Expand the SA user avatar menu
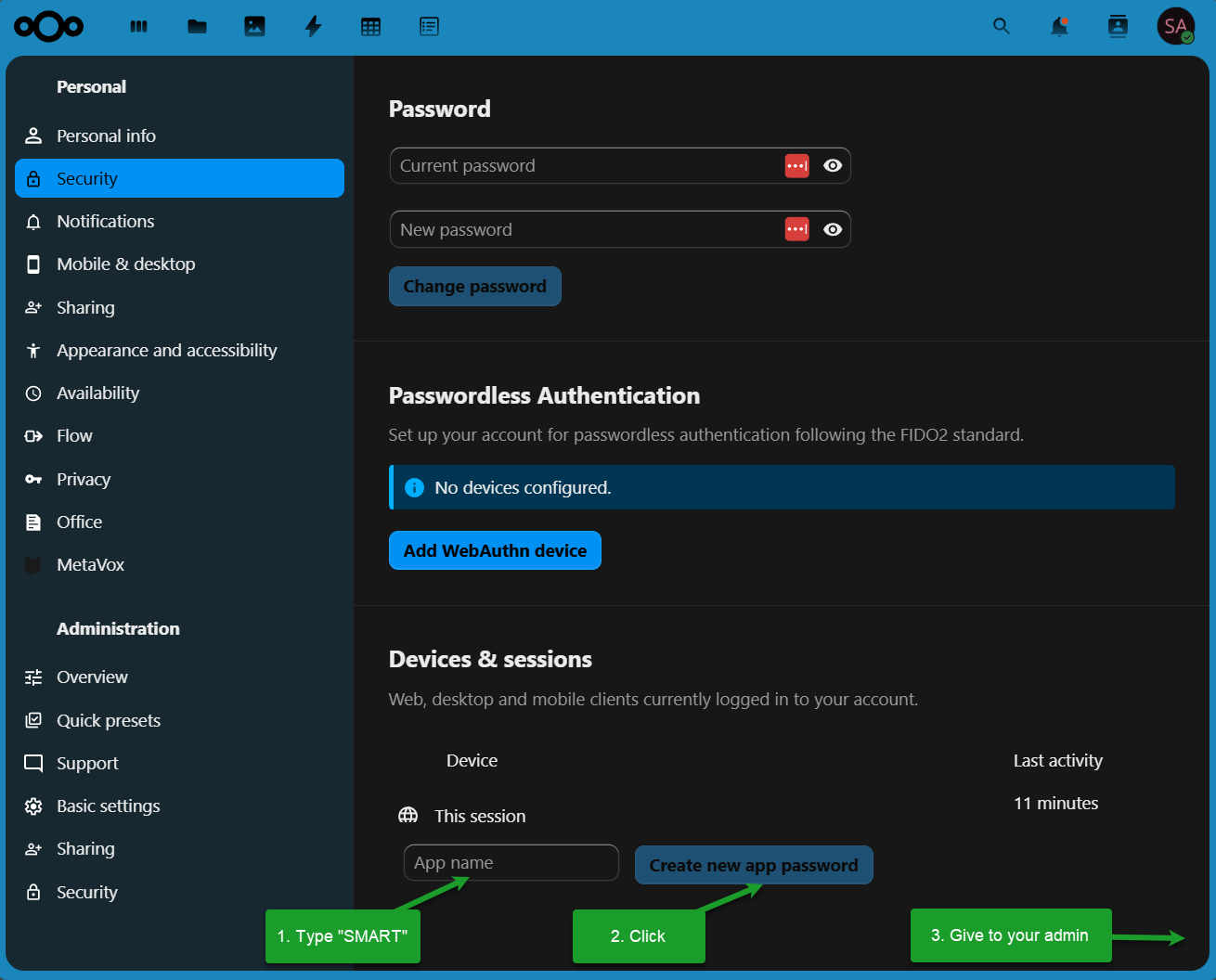Image resolution: width=1216 pixels, height=980 pixels. [1175, 27]
